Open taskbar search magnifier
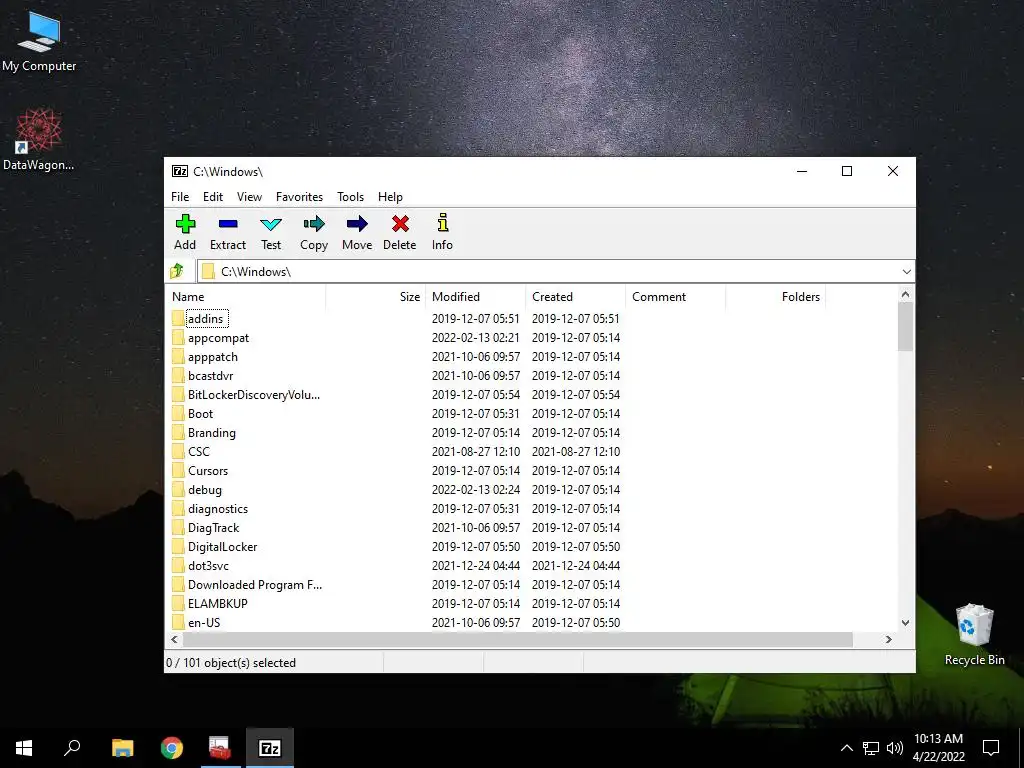The height and width of the screenshot is (768, 1024). [72, 748]
